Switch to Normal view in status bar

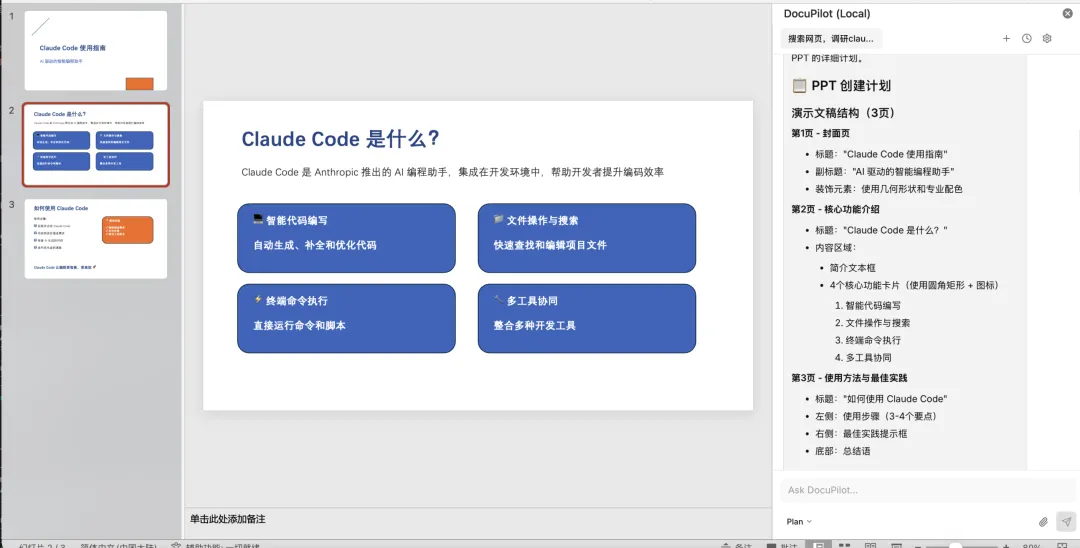coord(818,545)
